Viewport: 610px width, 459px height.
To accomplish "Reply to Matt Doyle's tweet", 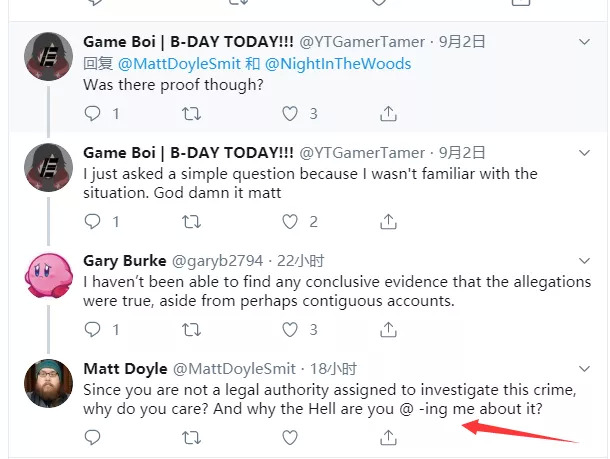I will point(93,437).
